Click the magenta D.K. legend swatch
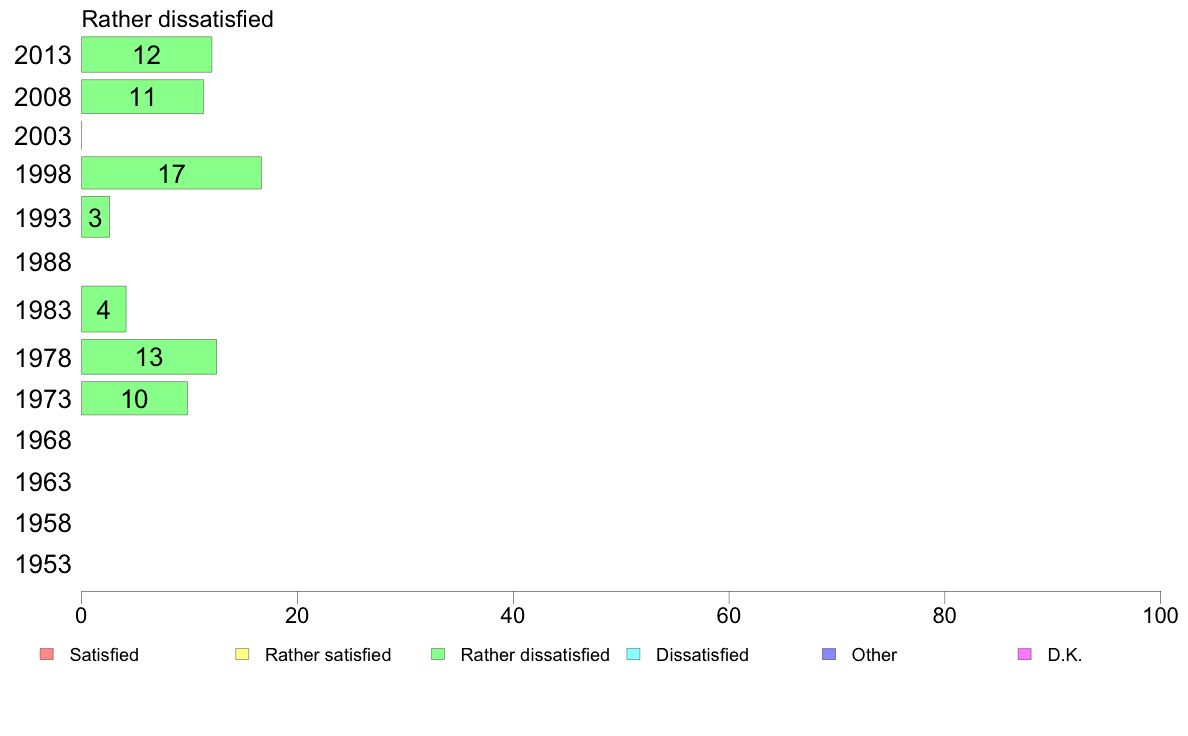The width and height of the screenshot is (1188, 736). [1024, 654]
